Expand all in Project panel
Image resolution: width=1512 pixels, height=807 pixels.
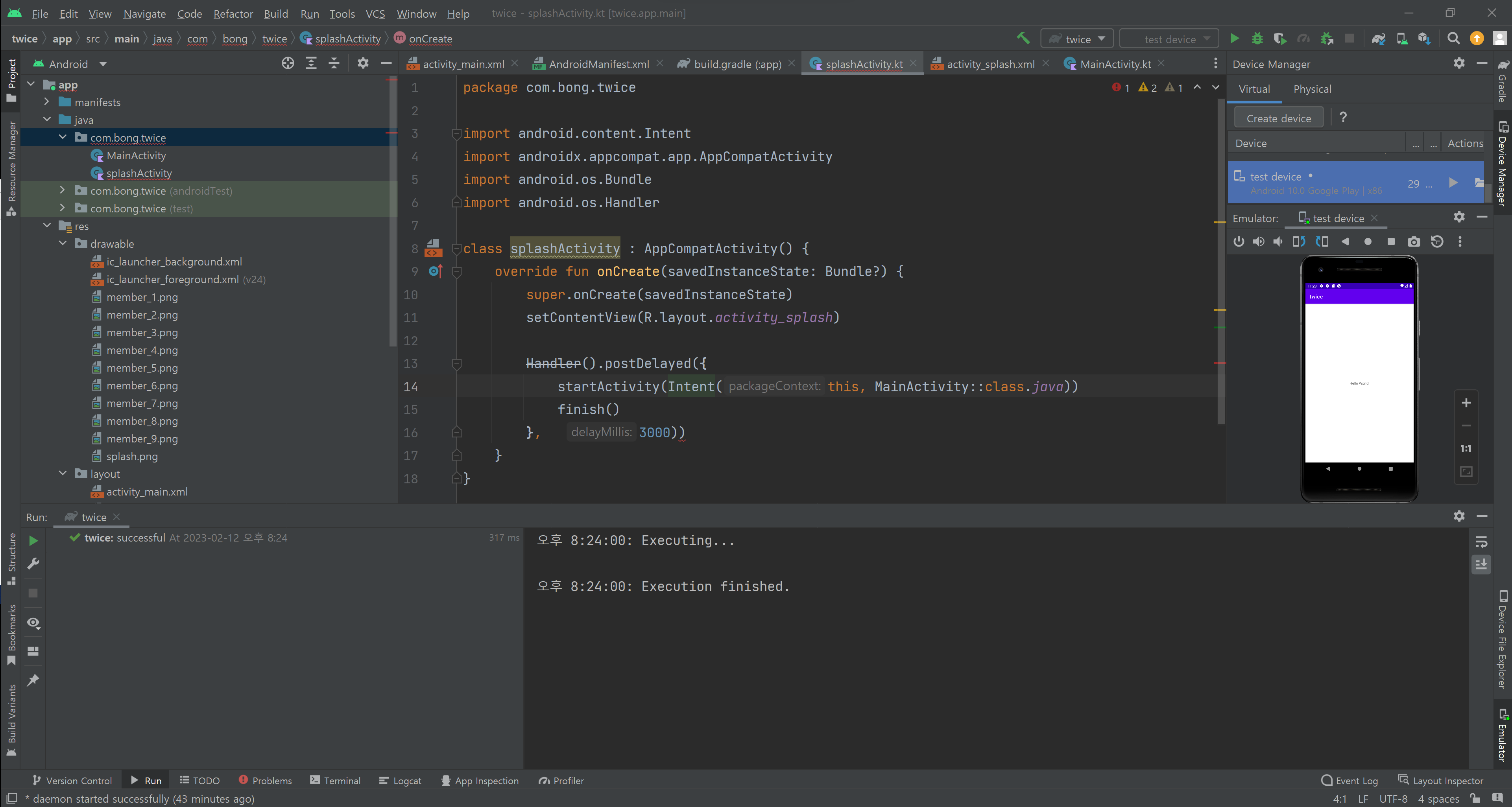coord(311,63)
